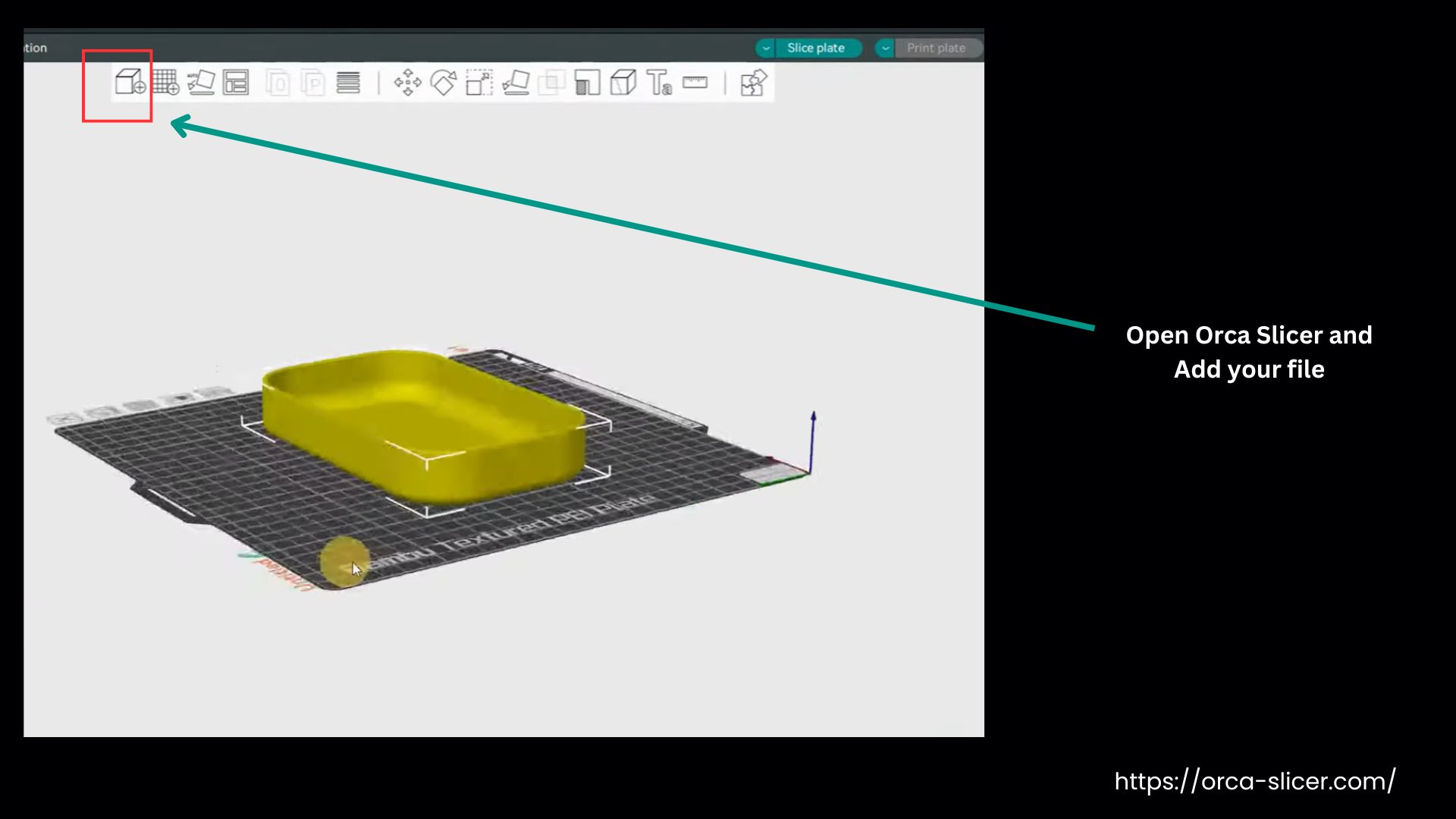Click the Print plate button
Screen dimensions: 1456x819
pos(937,48)
